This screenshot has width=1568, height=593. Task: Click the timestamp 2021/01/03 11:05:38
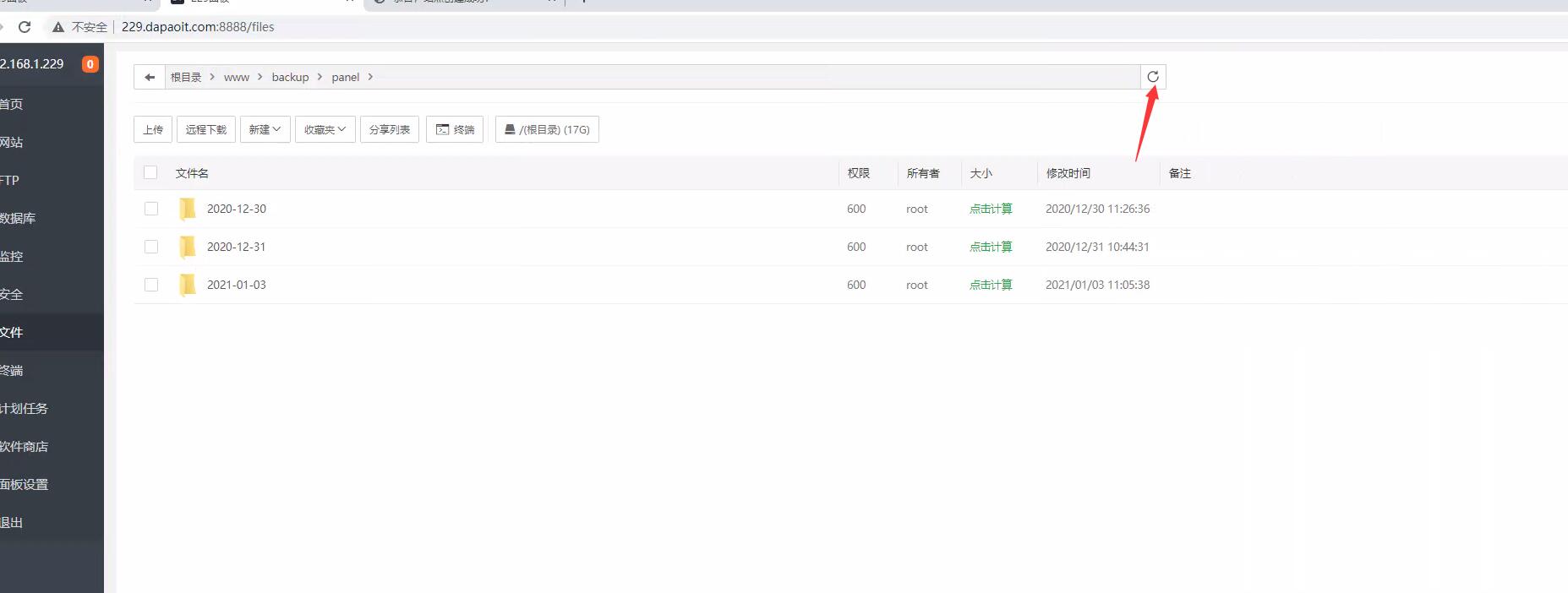[1097, 285]
